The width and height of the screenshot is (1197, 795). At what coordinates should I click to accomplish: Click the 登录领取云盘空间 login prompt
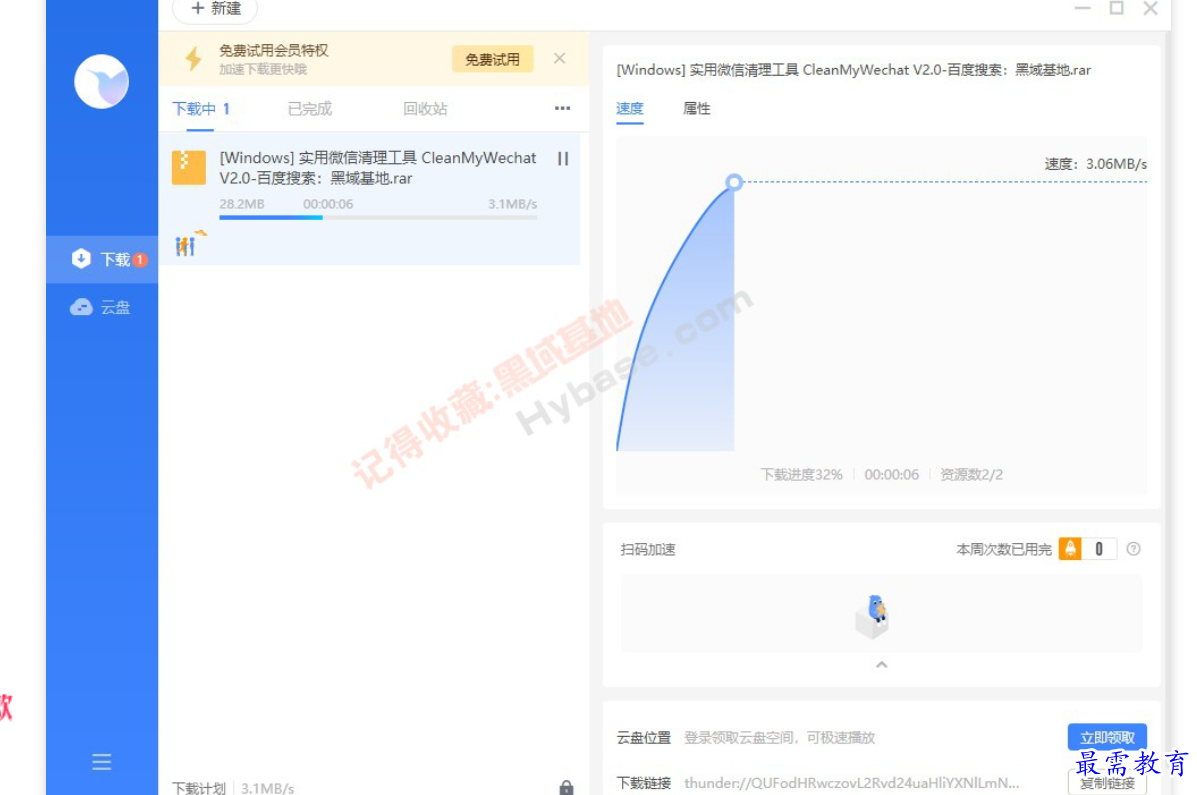[x=779, y=737]
